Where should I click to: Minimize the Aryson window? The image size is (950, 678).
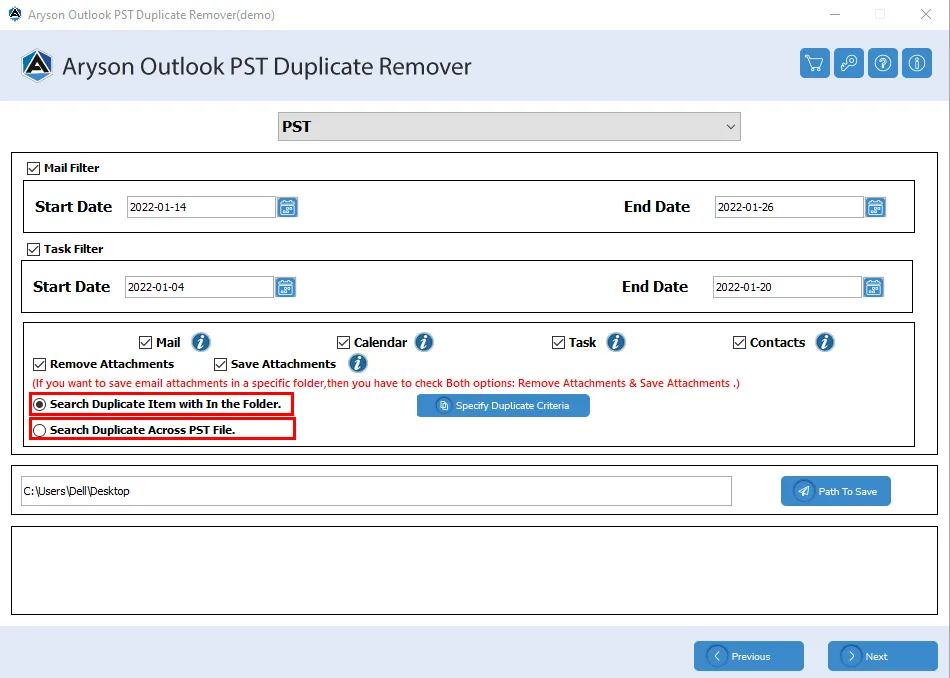(x=835, y=15)
